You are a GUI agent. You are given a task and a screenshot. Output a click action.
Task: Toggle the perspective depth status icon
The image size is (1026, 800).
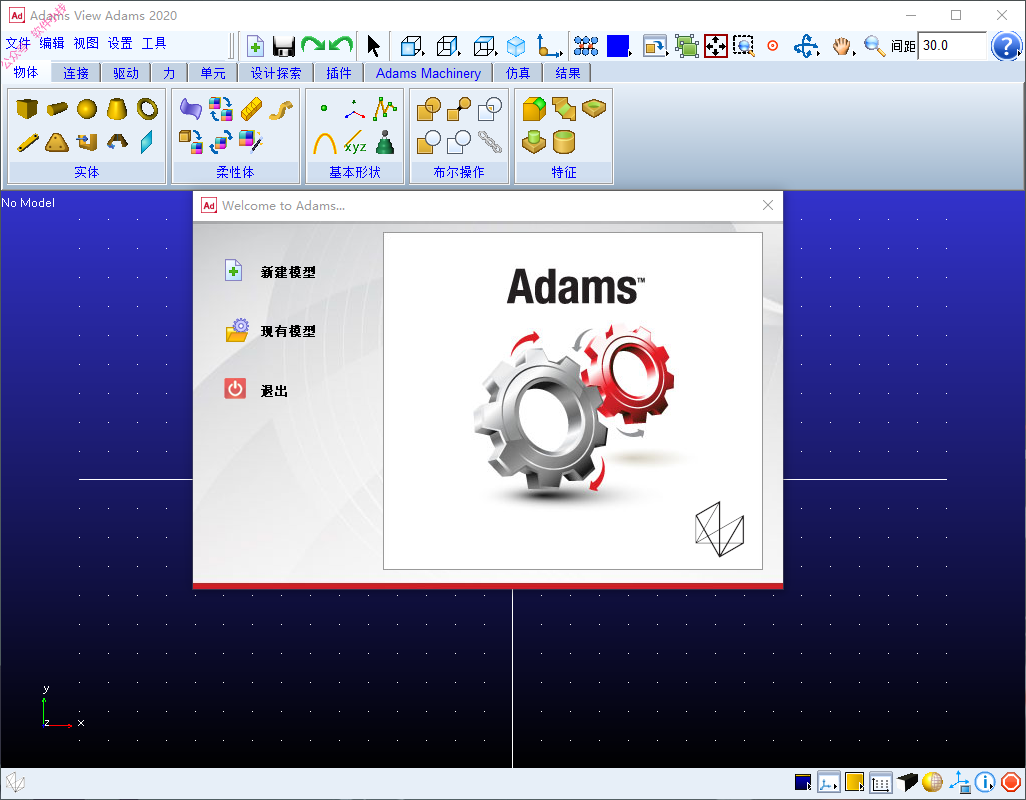(x=908, y=782)
